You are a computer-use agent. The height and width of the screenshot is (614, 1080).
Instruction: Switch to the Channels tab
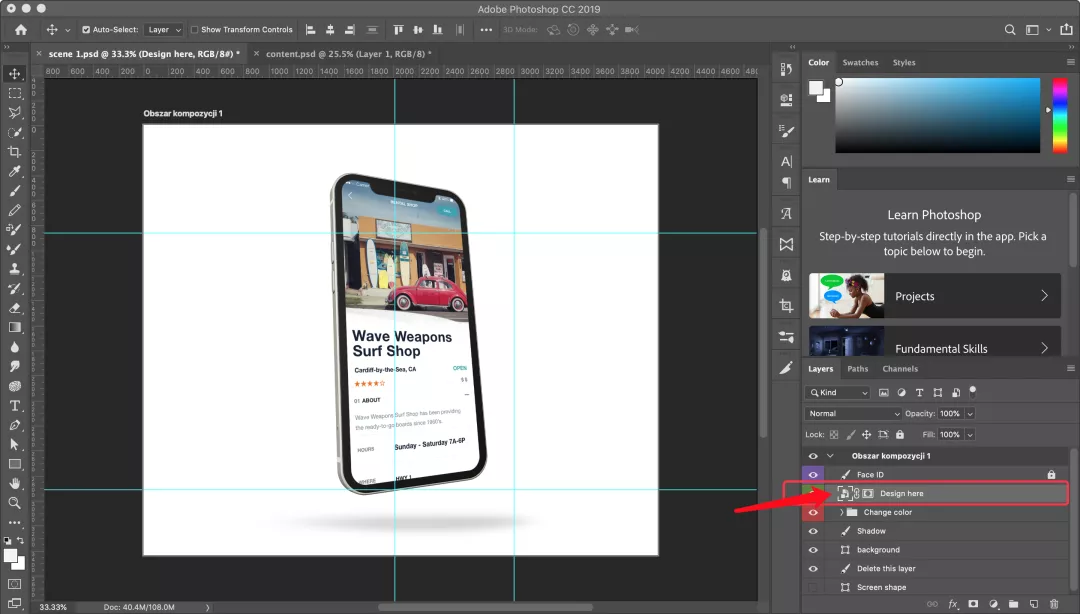click(x=900, y=369)
